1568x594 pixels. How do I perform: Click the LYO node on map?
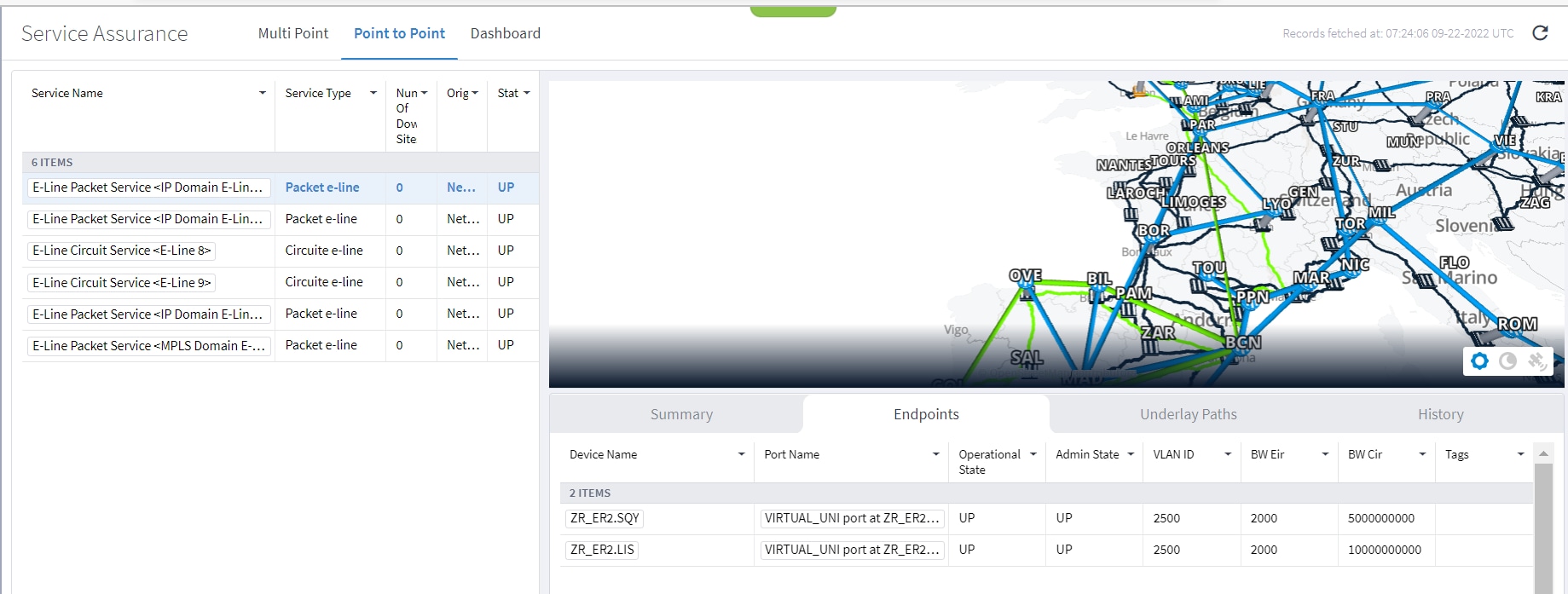(1276, 205)
